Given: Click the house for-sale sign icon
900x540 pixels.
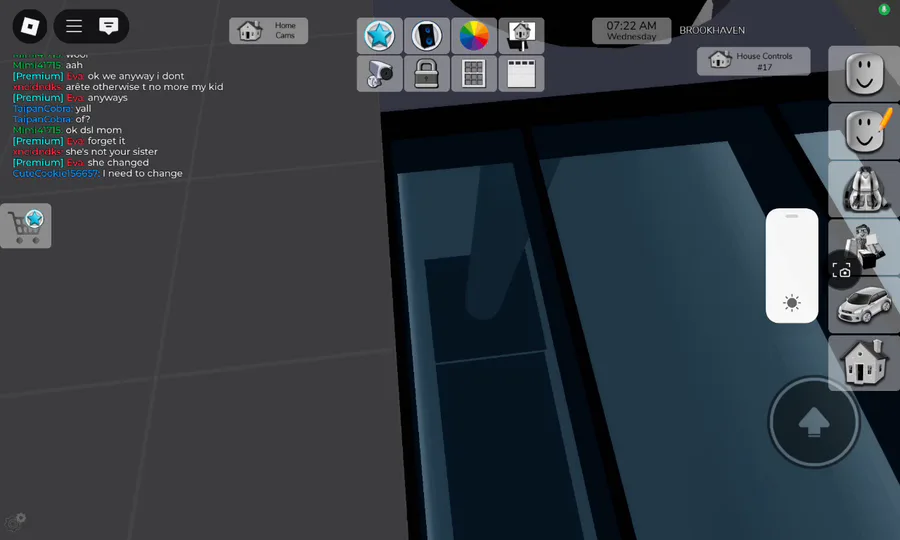Looking at the screenshot, I should (x=521, y=36).
